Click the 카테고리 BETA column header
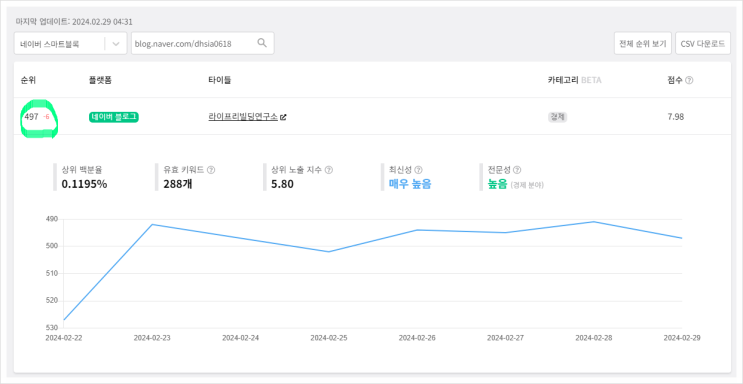 click(574, 80)
